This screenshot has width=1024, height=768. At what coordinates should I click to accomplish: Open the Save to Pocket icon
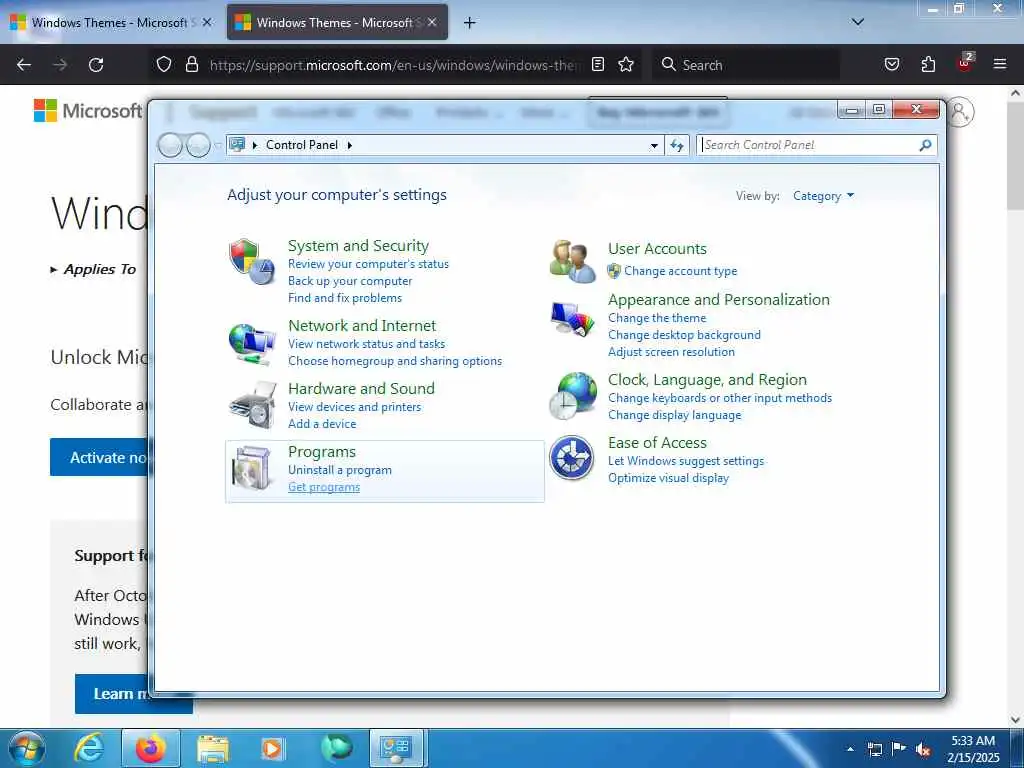pos(892,65)
